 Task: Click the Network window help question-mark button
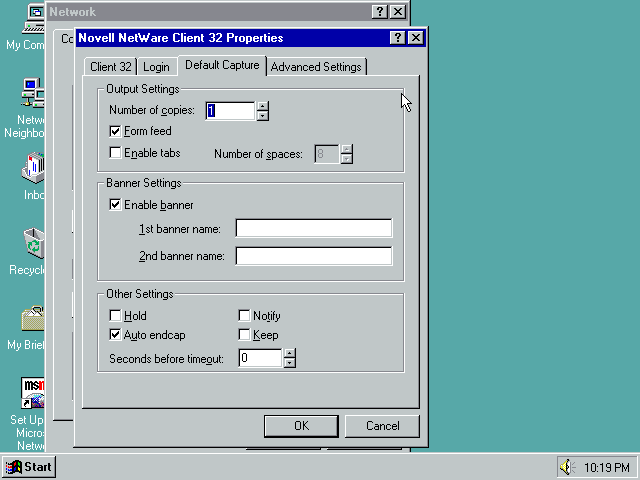pos(380,11)
